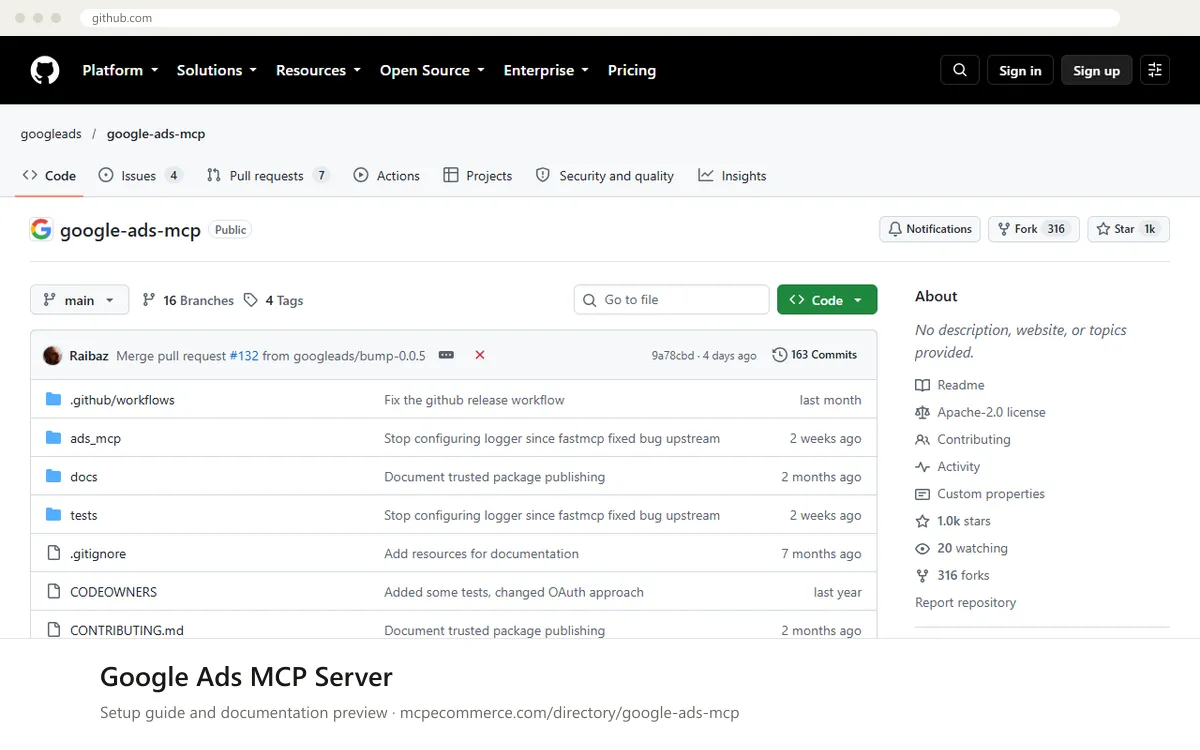1200x750 pixels.
Task: Click the Sign up button
Action: tap(1097, 70)
